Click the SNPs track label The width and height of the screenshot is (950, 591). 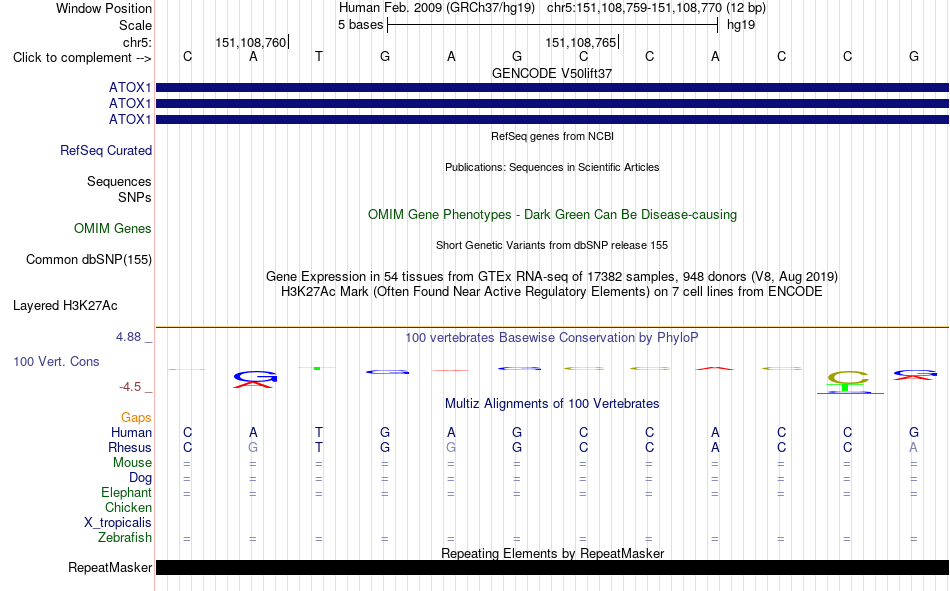(x=135, y=198)
